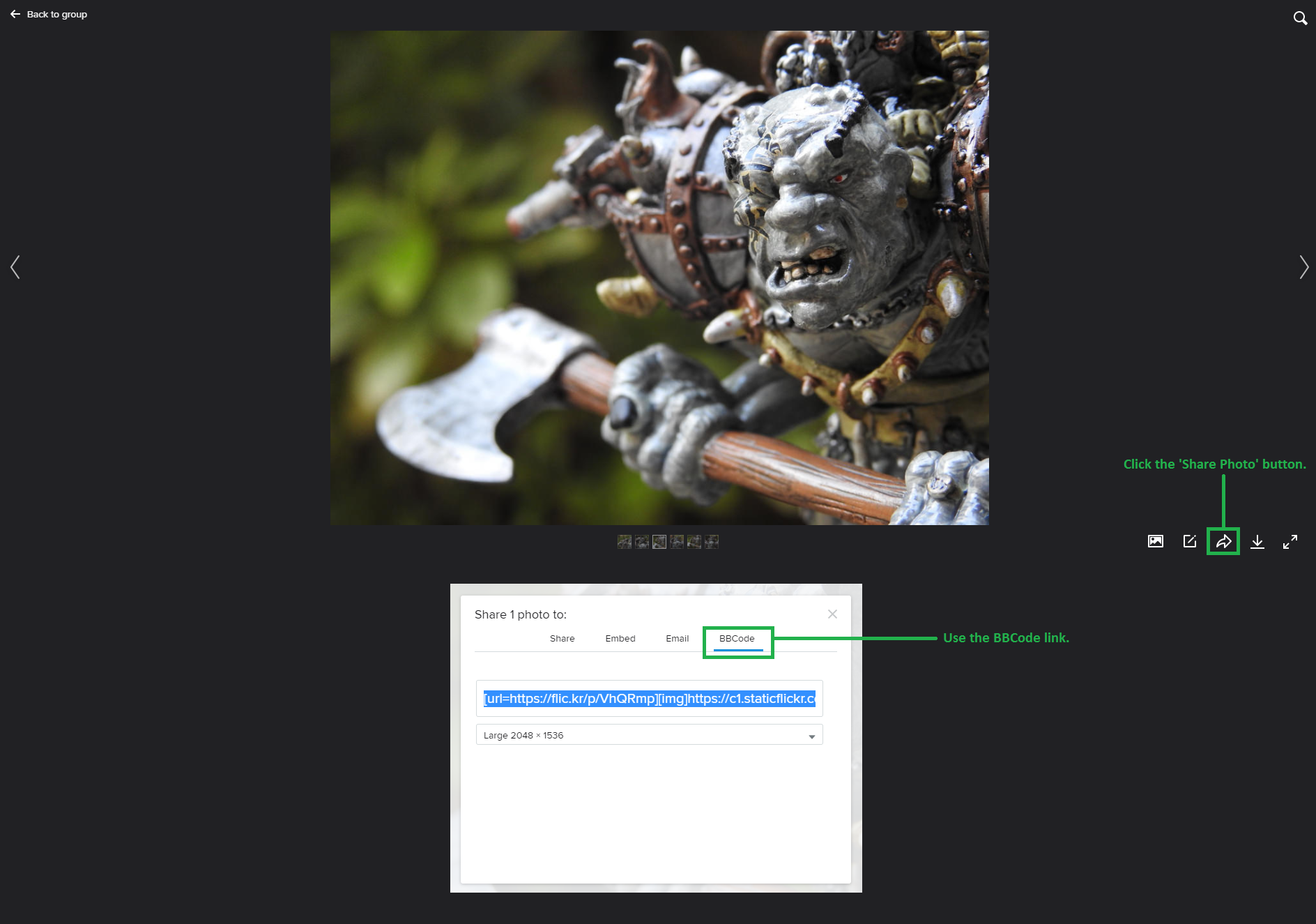The image size is (1316, 924).
Task: Select the Email tab
Action: [677, 638]
